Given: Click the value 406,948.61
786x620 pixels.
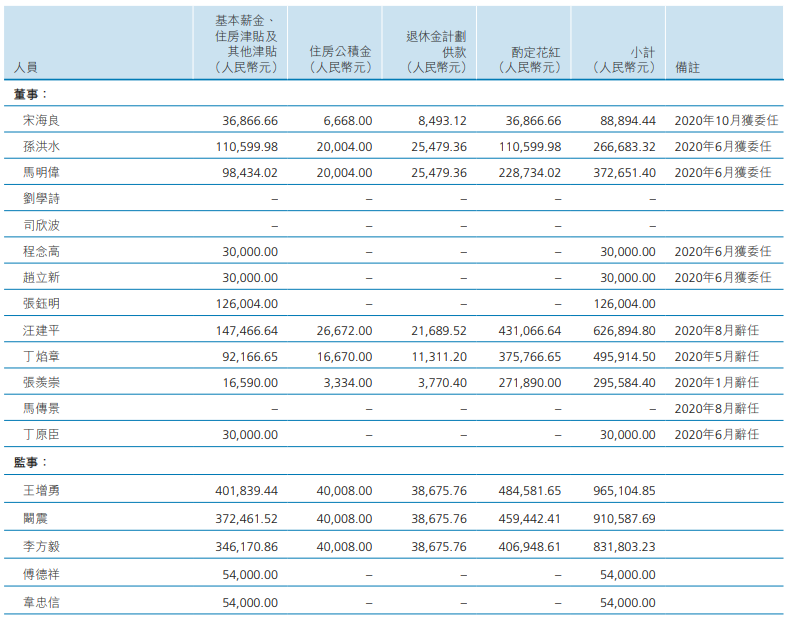Looking at the screenshot, I should click(530, 547).
